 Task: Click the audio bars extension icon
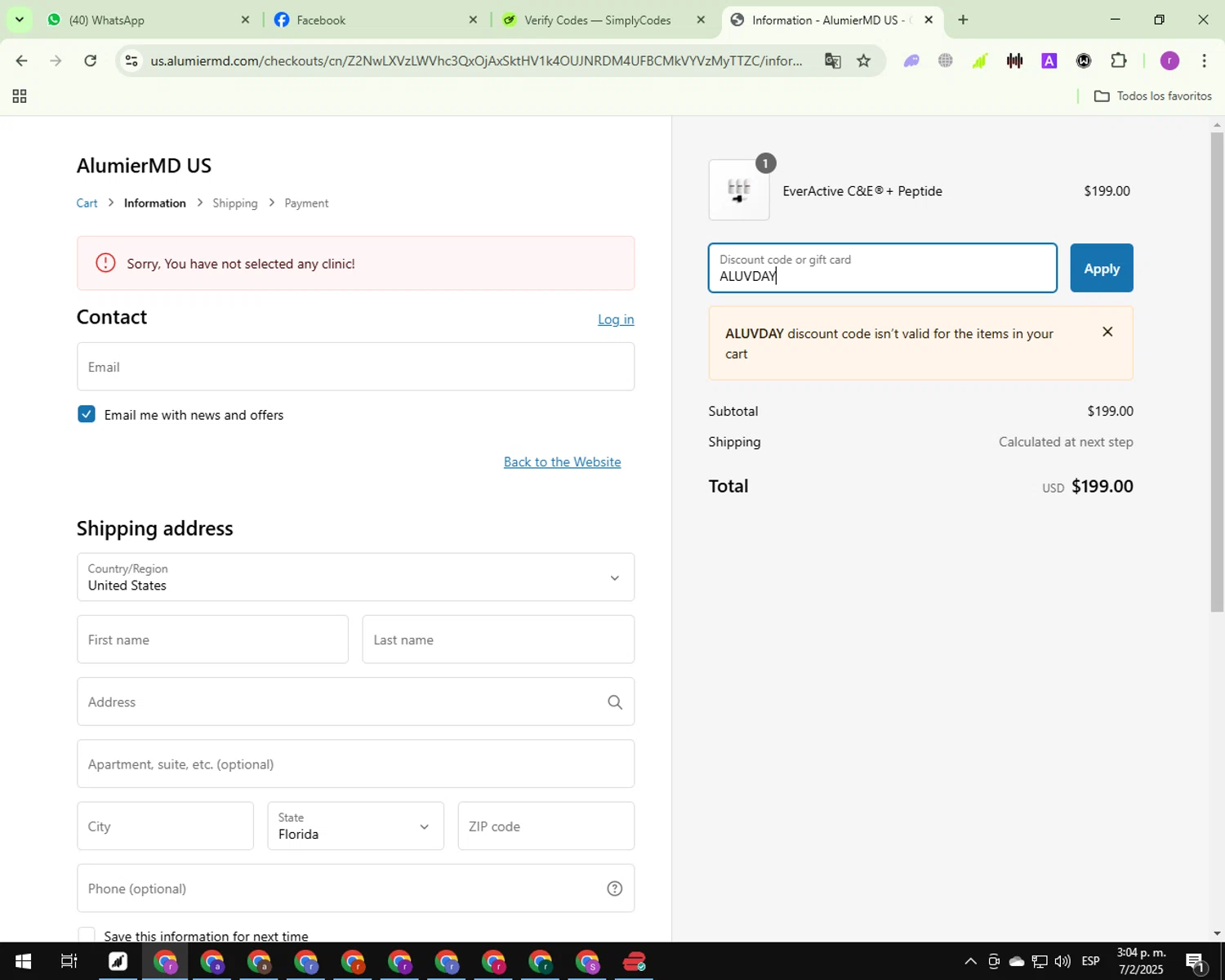[1015, 60]
